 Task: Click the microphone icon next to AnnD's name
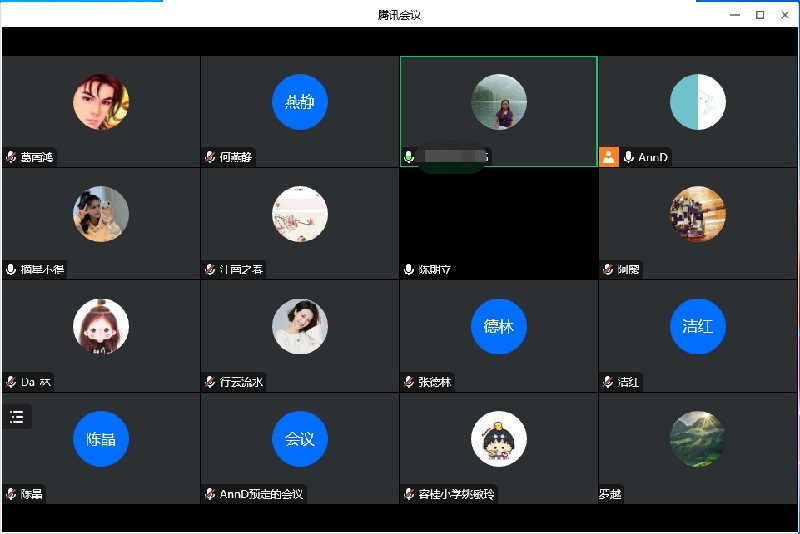tap(629, 157)
